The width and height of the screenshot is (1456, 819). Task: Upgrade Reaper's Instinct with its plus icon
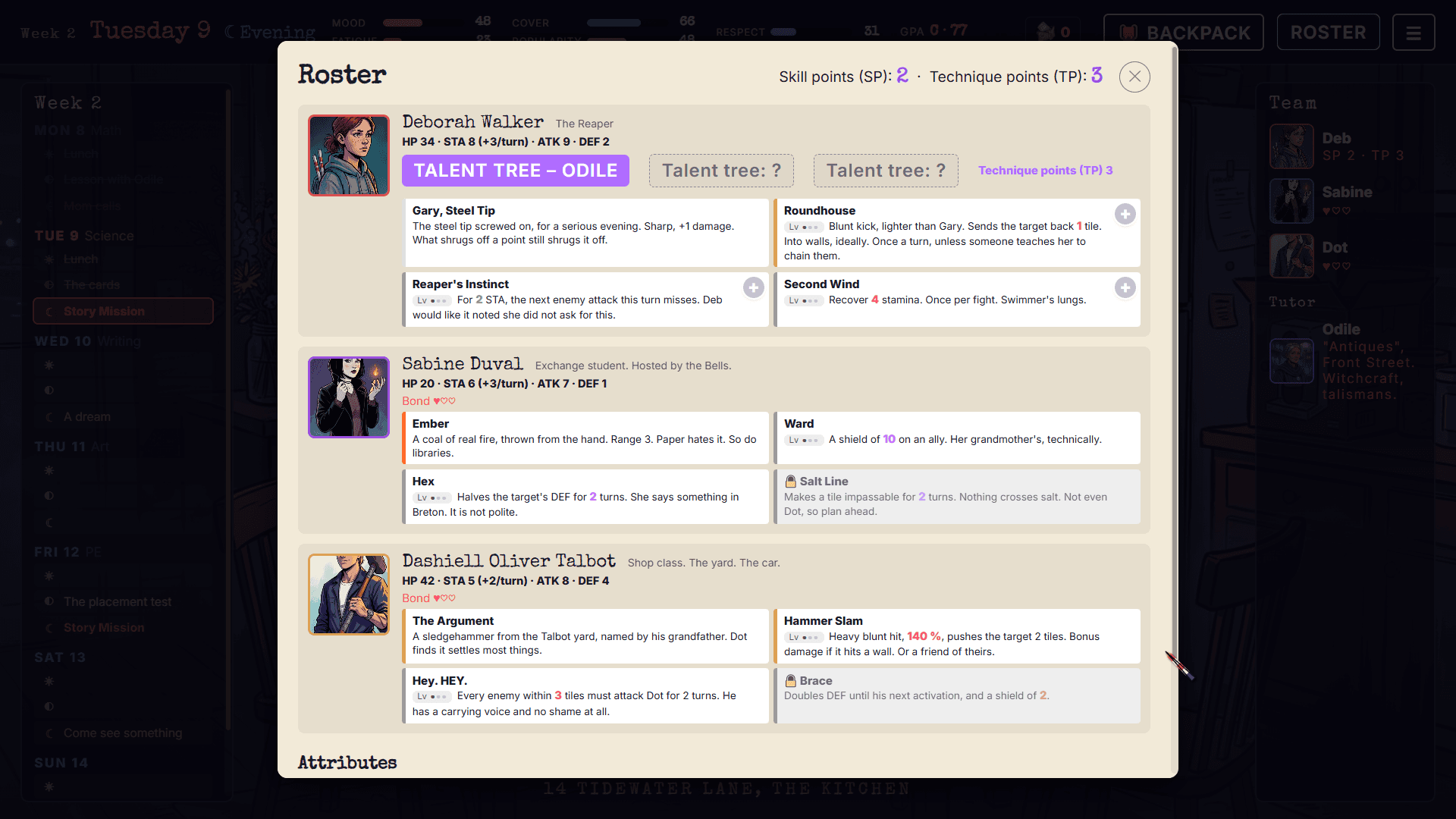pyautogui.click(x=753, y=287)
